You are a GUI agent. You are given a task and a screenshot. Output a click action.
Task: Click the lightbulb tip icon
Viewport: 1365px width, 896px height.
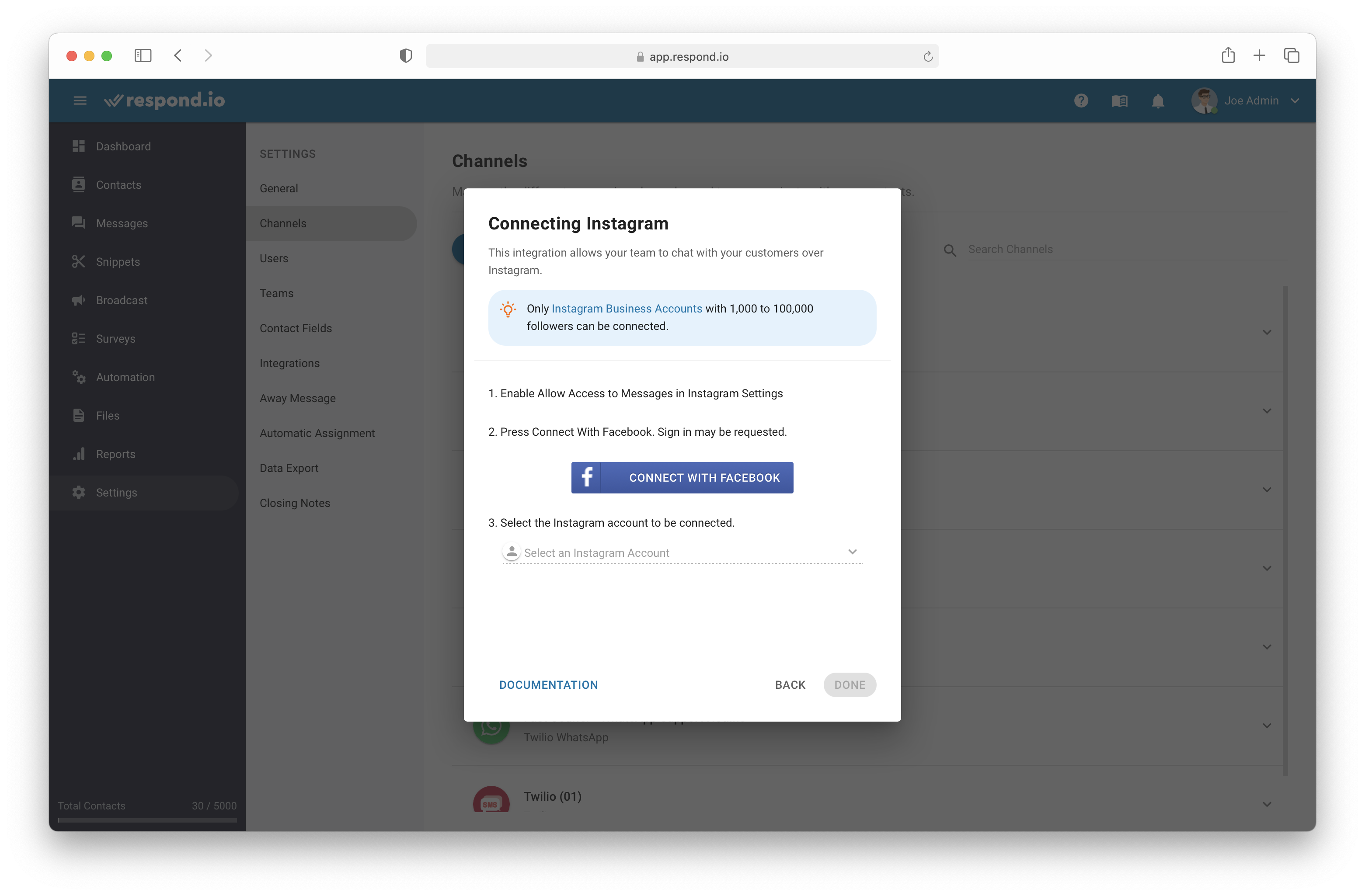(x=508, y=309)
